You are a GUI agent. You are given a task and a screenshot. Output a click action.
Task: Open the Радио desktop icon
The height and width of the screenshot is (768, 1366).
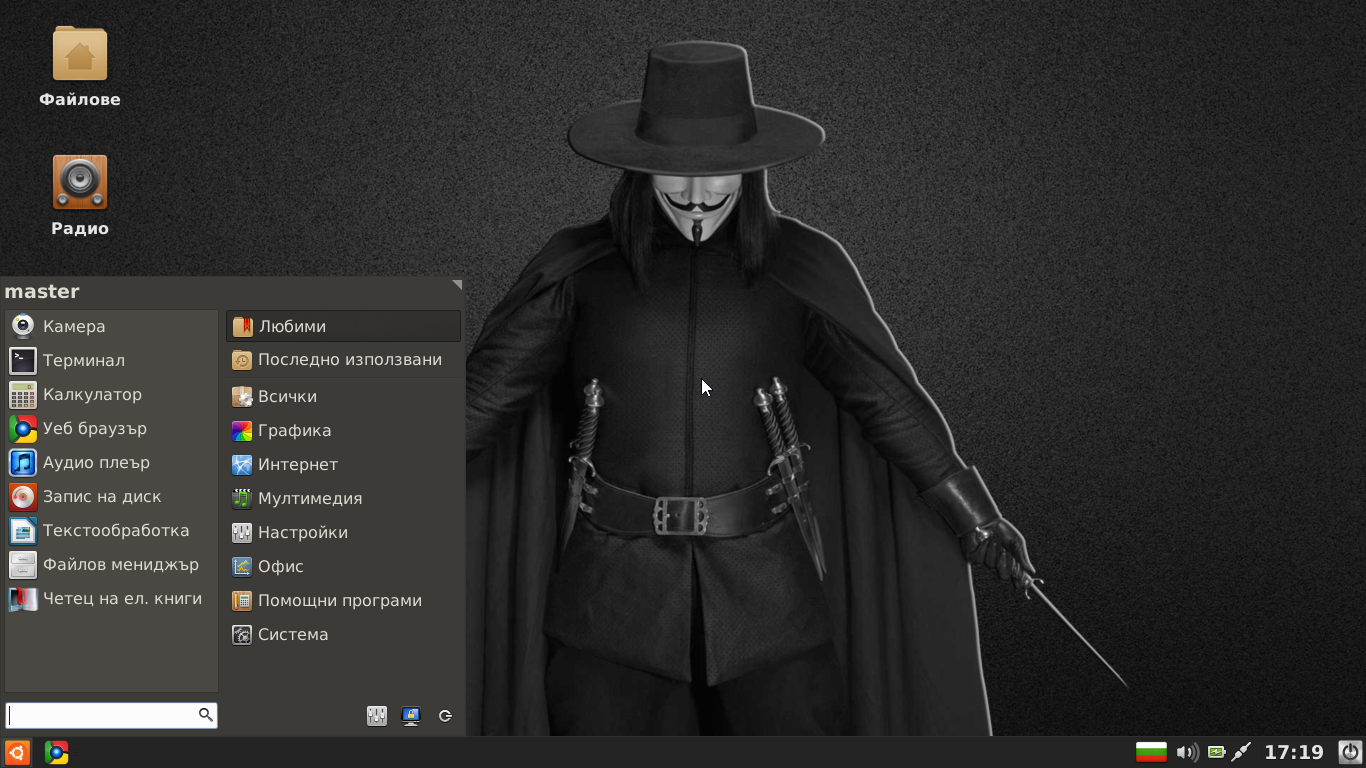80,195
